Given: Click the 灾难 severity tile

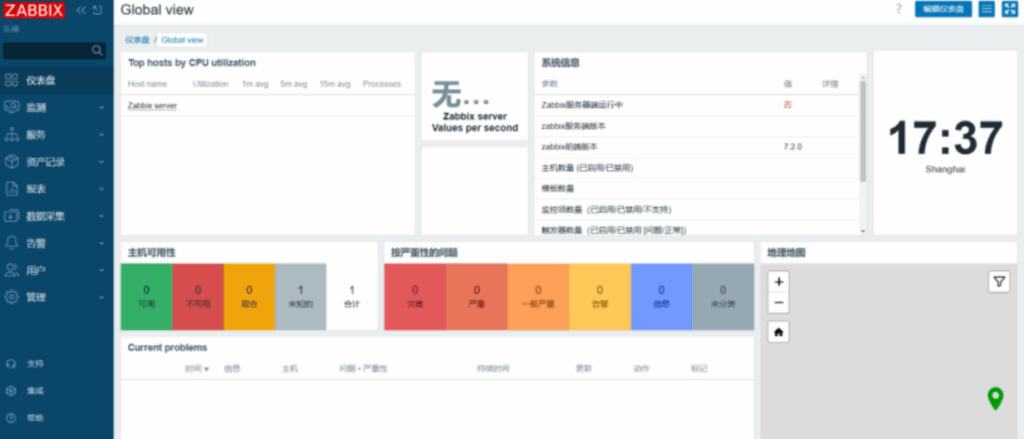Looking at the screenshot, I should click(415, 297).
